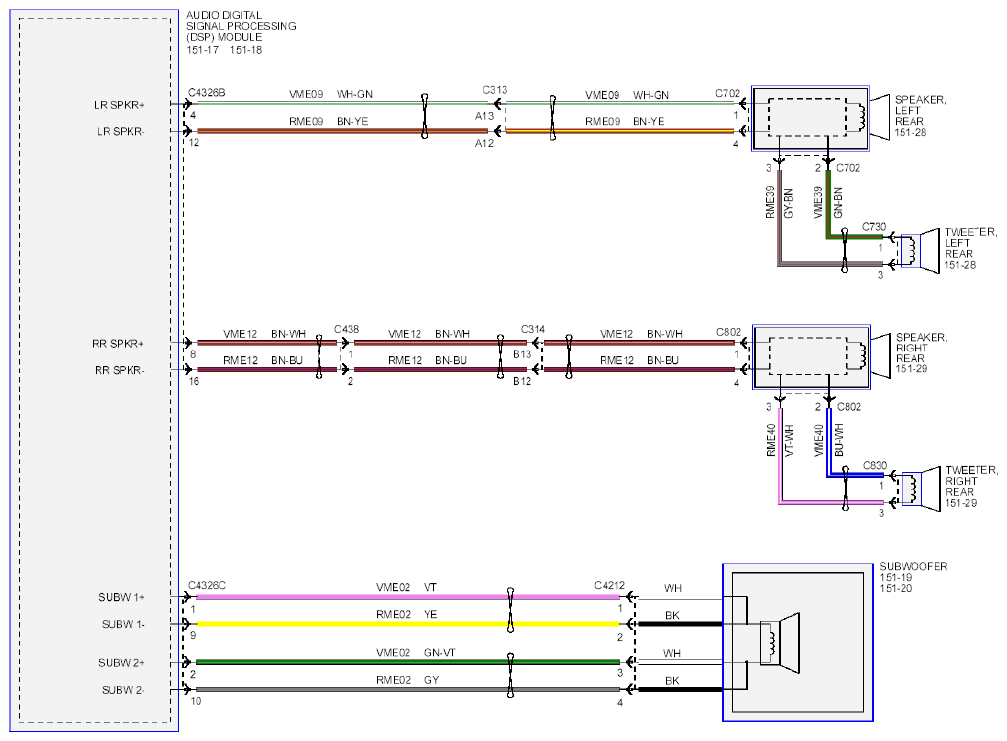Click the twisted pair marker on VME02 VT wire

click(x=511, y=610)
